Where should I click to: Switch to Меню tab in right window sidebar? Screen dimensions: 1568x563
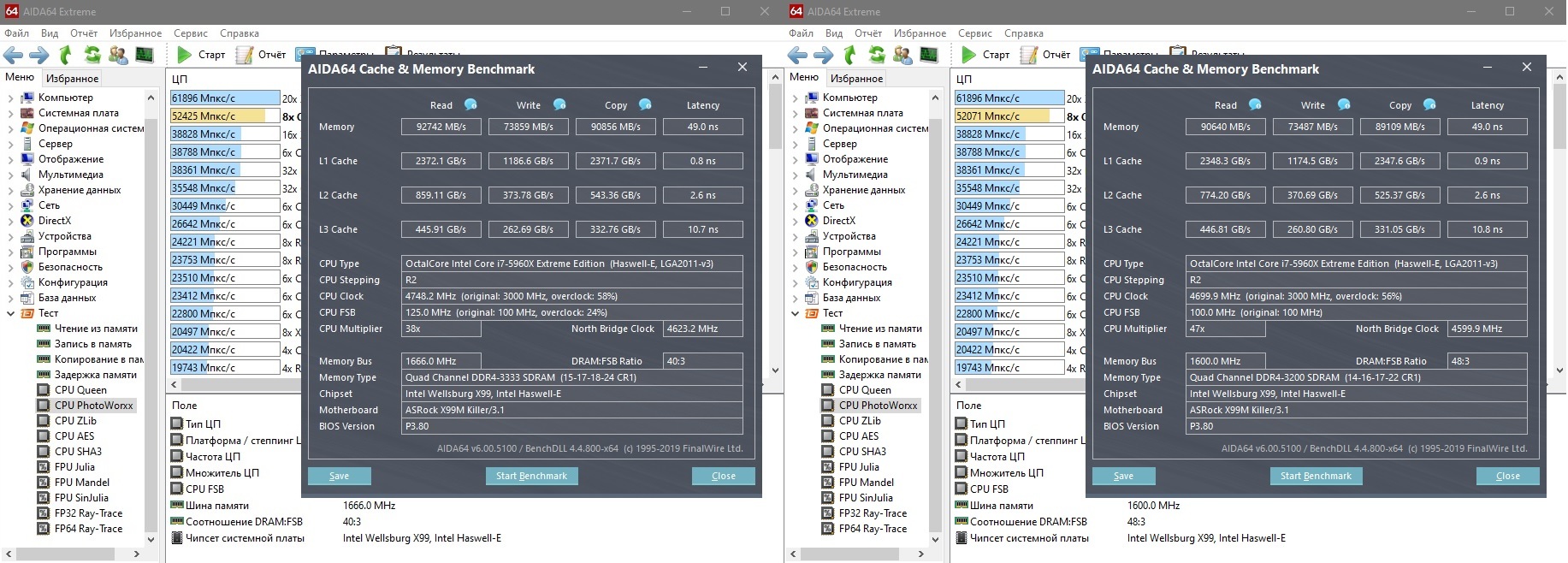(804, 77)
